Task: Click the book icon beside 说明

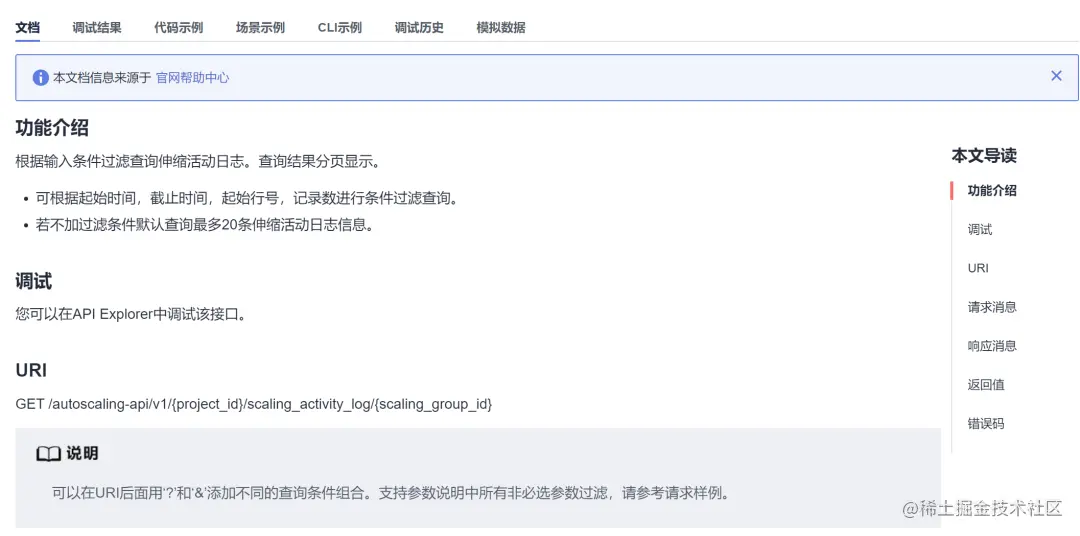Action: pos(48,454)
